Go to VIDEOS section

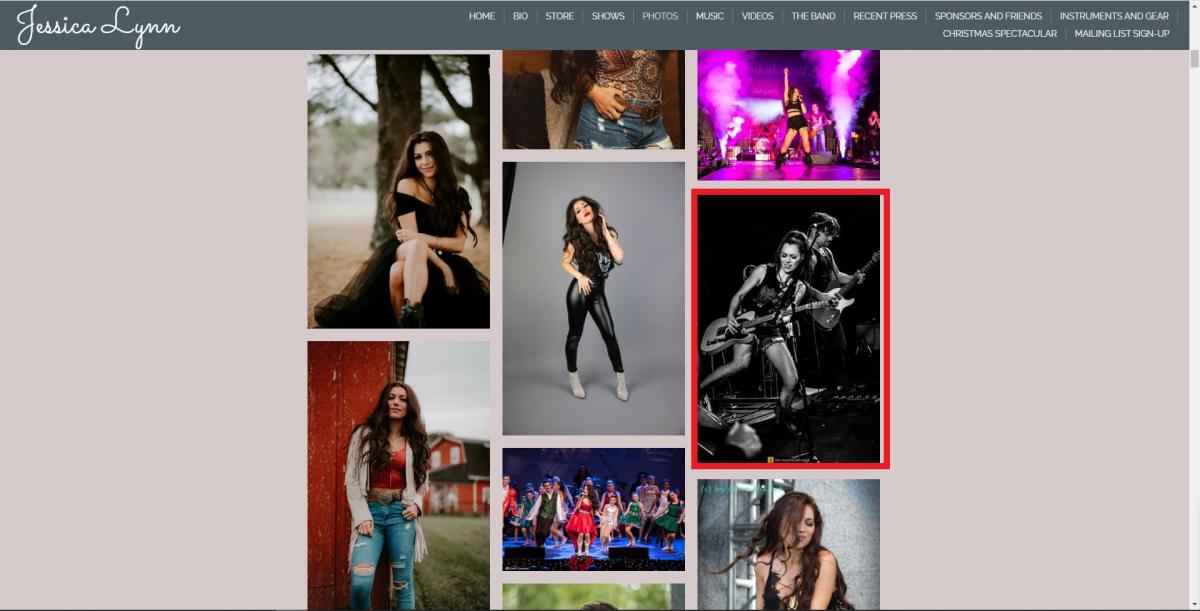757,16
